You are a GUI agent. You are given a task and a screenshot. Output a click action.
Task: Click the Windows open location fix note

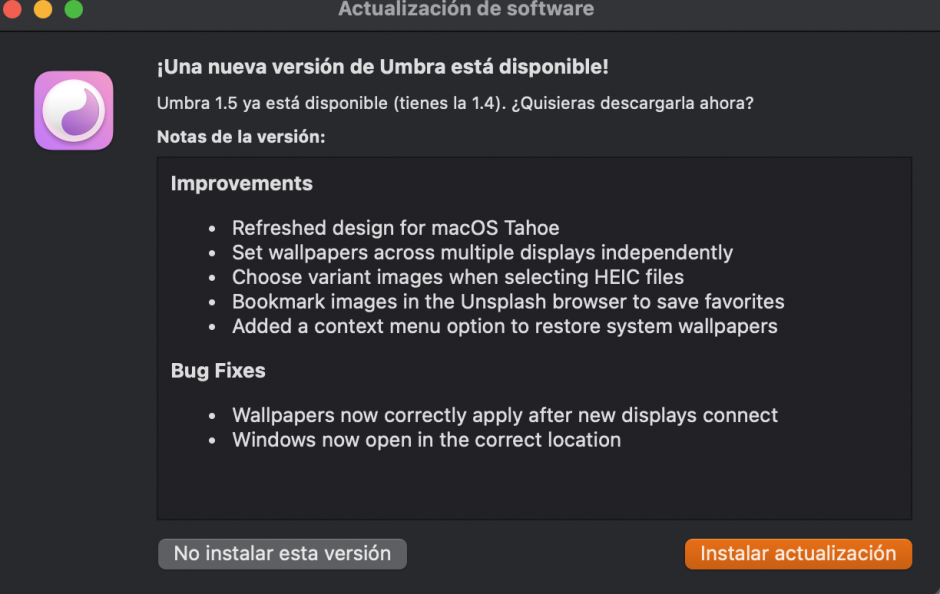(x=426, y=440)
